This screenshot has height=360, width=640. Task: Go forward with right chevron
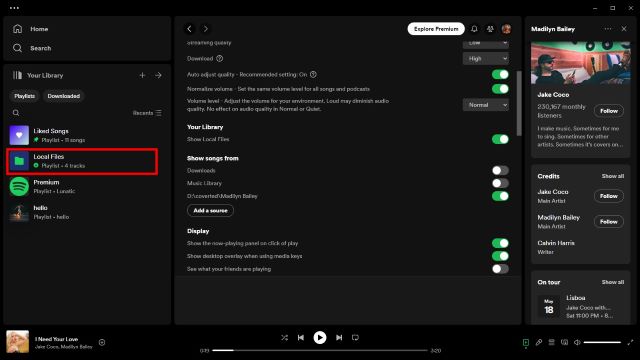coord(206,29)
